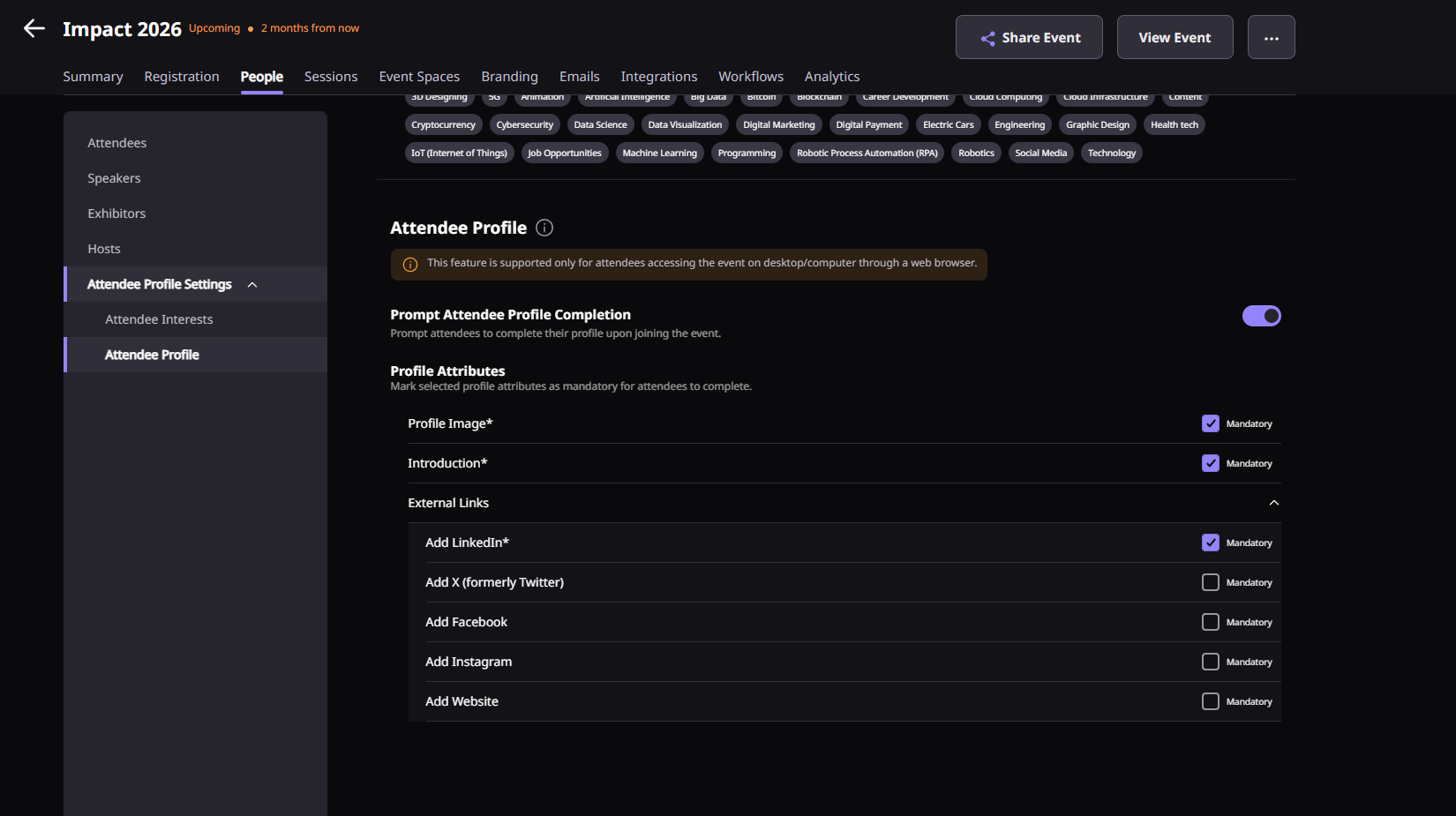Uncheck Mandatory for Profile Image

point(1211,423)
